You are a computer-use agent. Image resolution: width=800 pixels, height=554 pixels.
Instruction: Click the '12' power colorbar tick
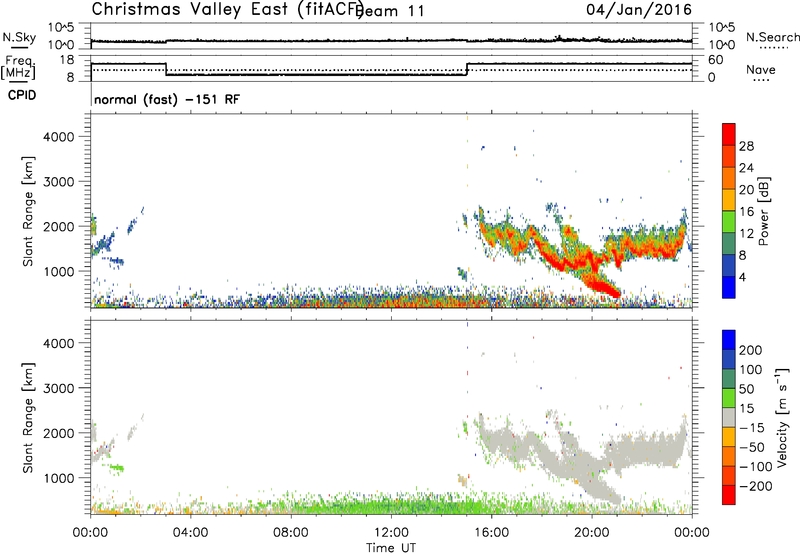point(746,234)
